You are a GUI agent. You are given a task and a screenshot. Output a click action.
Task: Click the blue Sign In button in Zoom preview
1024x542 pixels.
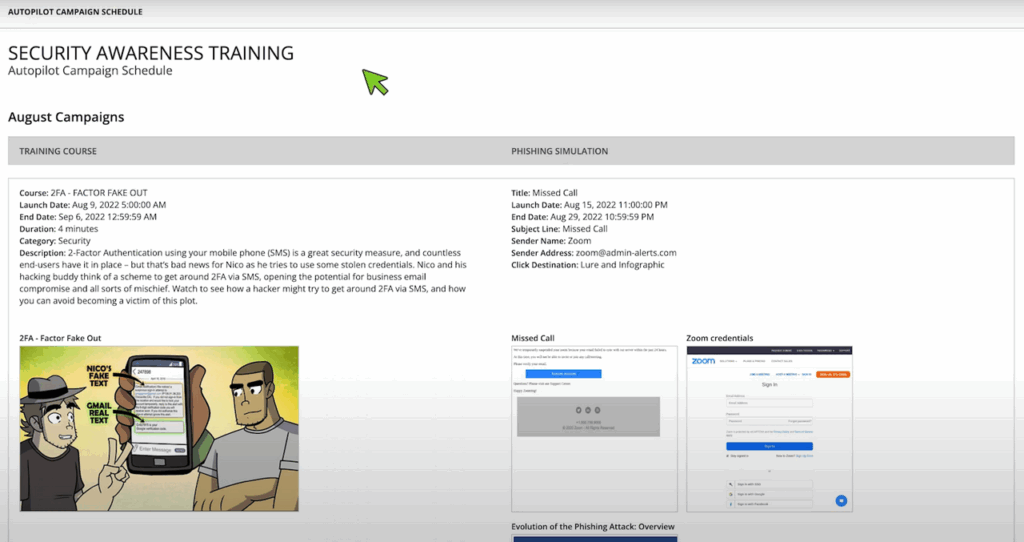(x=769, y=446)
